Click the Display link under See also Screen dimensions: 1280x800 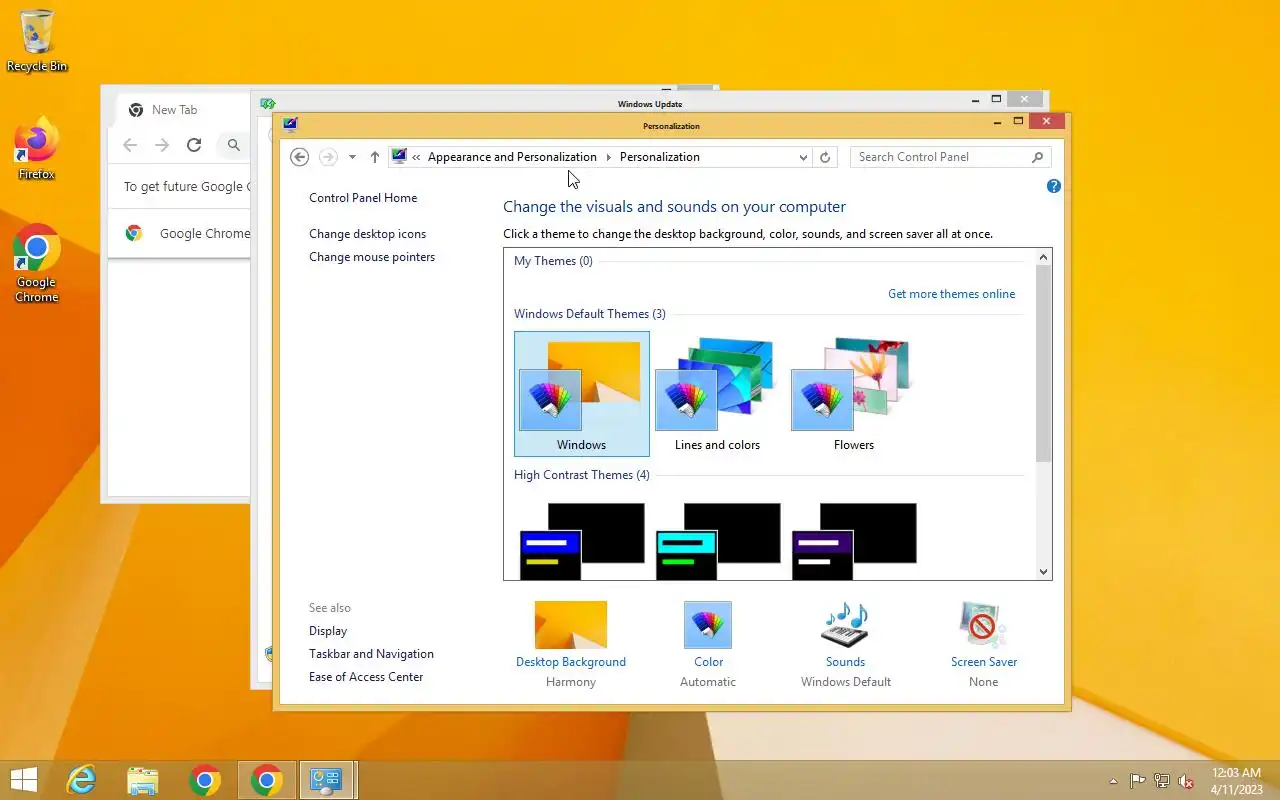(x=328, y=631)
